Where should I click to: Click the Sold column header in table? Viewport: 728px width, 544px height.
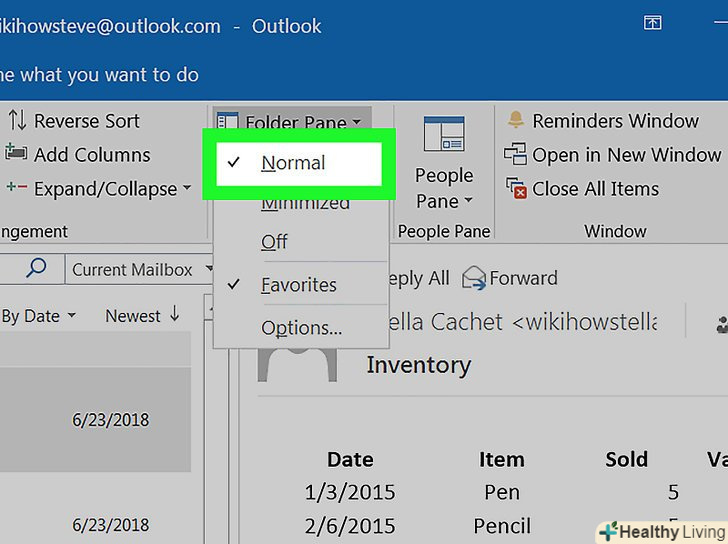626,460
